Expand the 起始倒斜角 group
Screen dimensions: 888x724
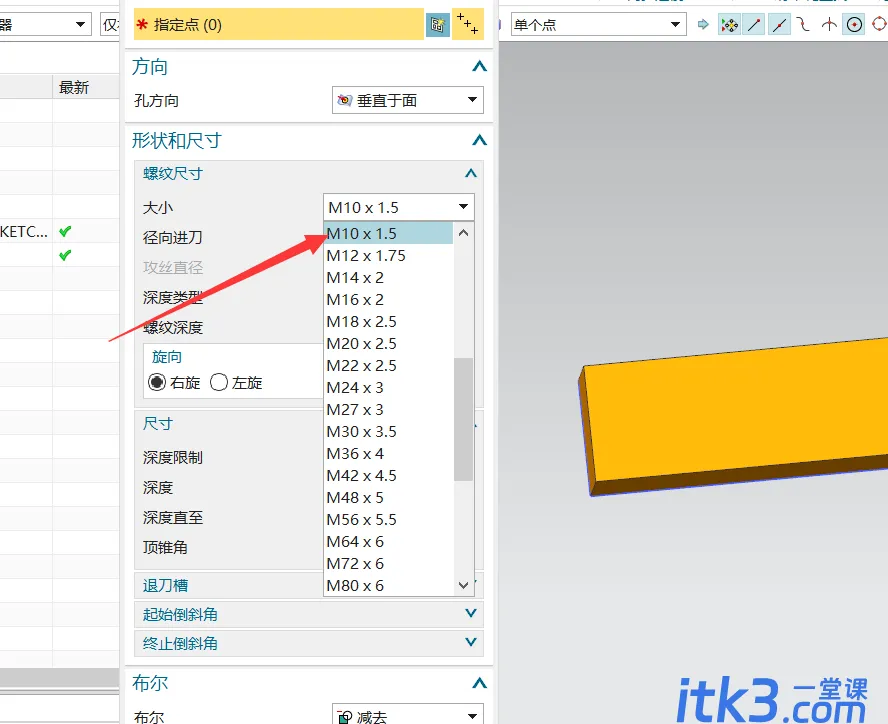471,613
